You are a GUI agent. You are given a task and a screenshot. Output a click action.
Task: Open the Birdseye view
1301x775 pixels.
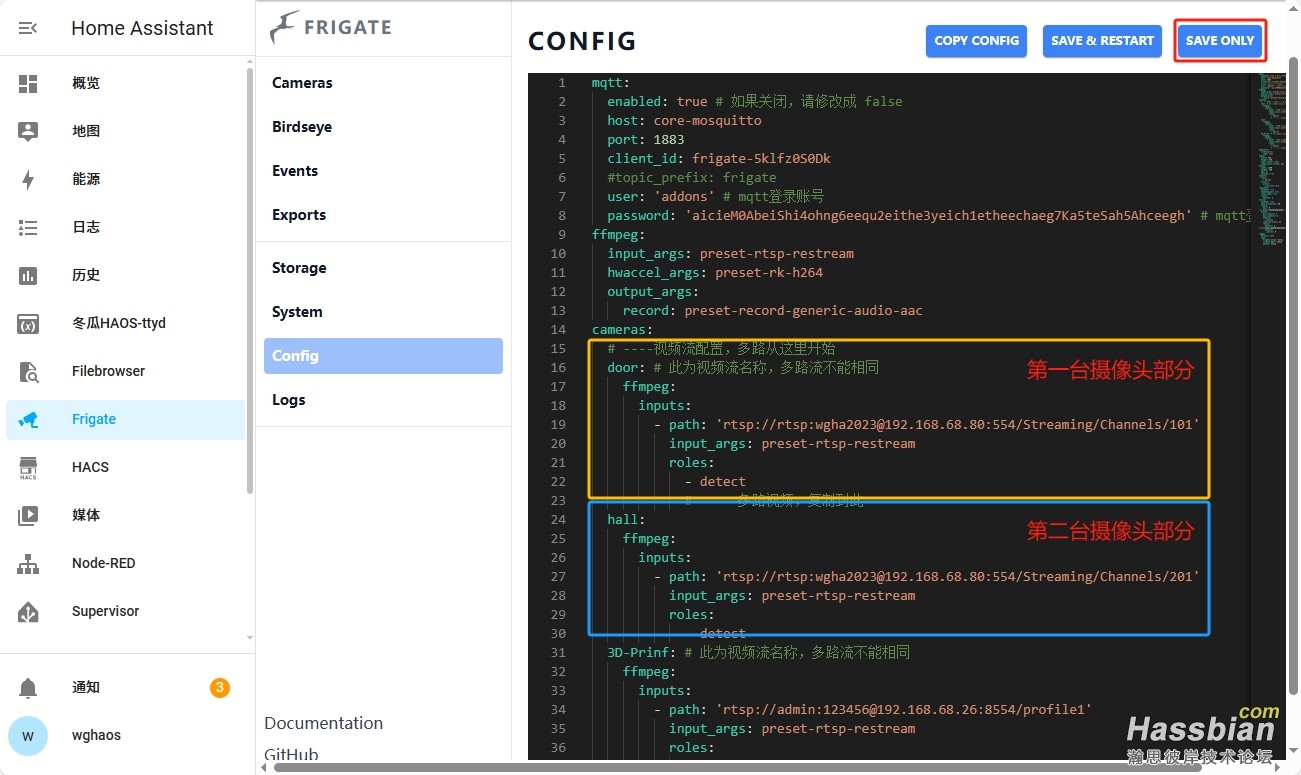pyautogui.click(x=302, y=127)
